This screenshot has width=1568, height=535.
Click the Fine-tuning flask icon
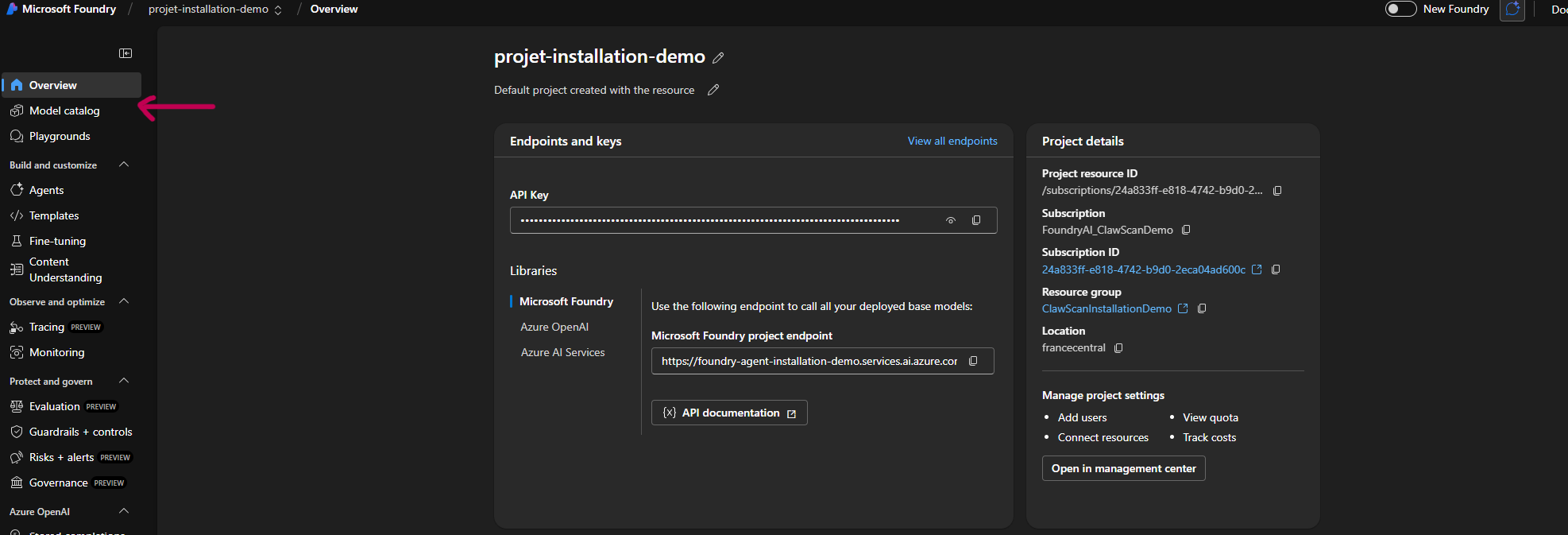point(17,241)
